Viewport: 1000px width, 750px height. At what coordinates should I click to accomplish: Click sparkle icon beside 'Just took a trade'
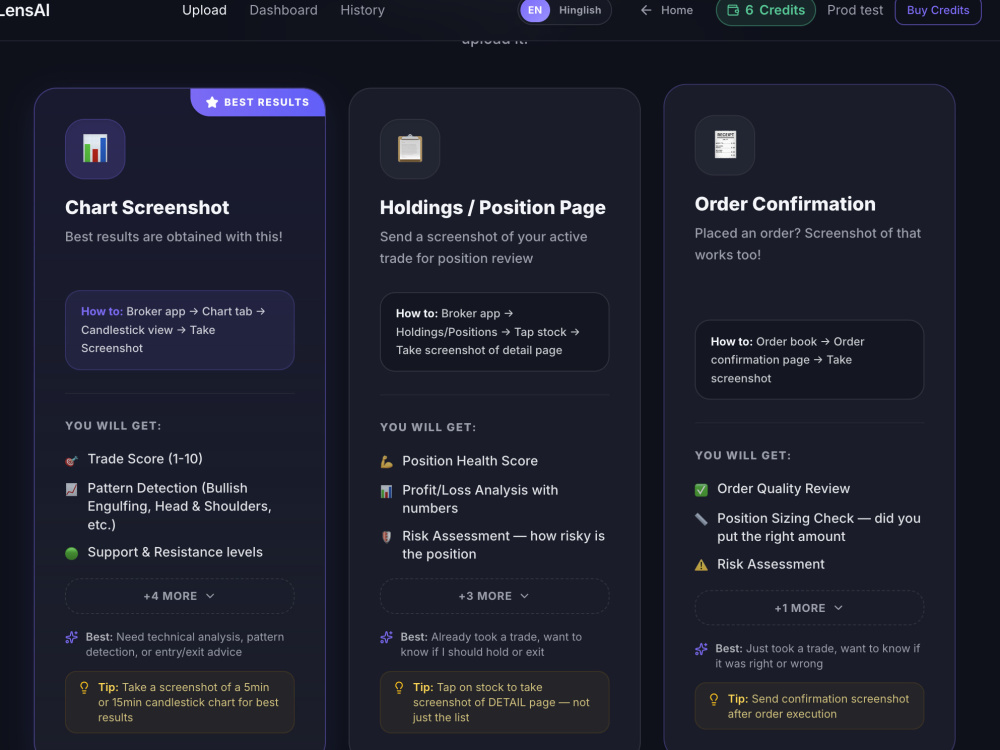(x=701, y=649)
